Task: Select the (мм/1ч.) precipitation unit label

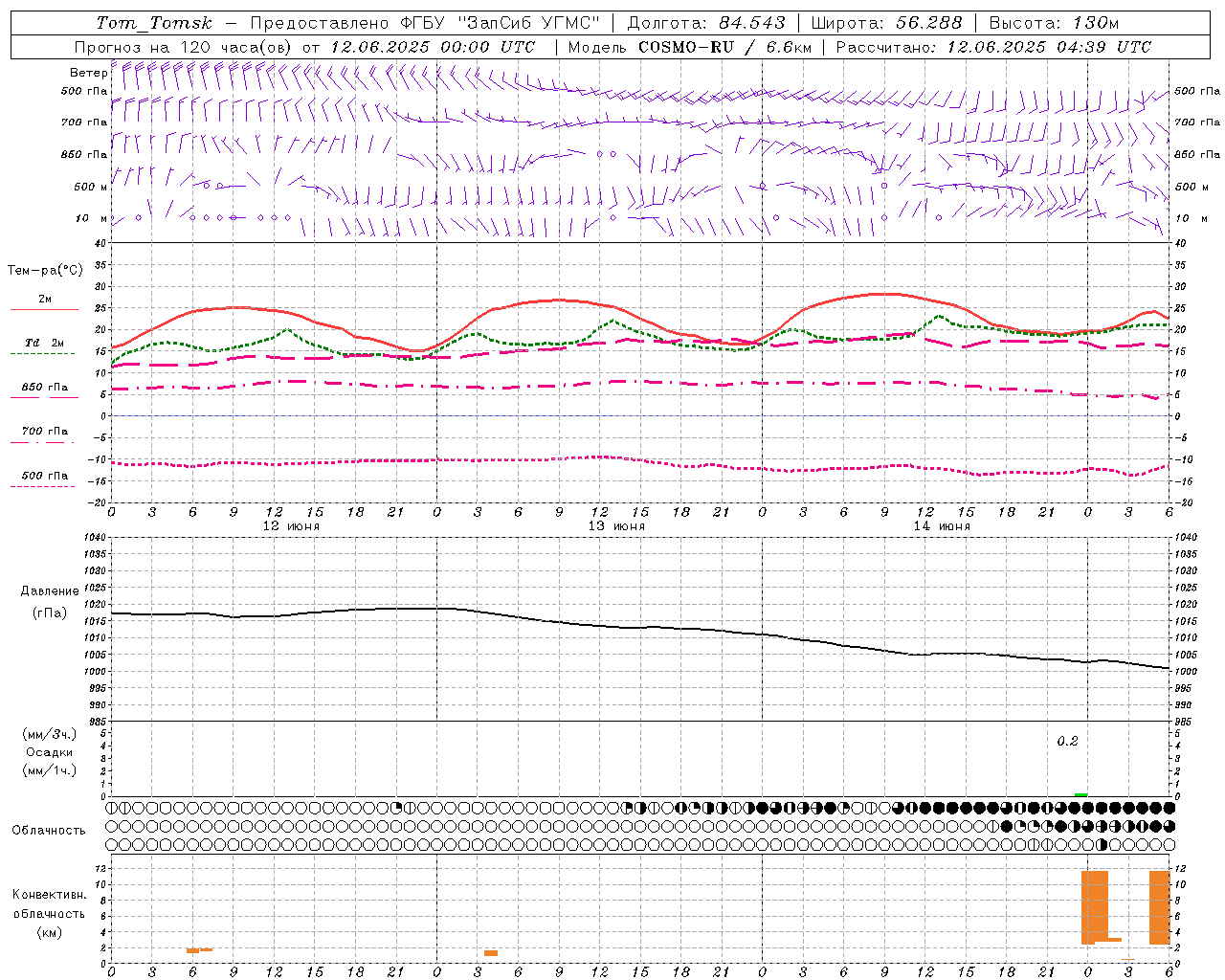Action: tap(50, 770)
